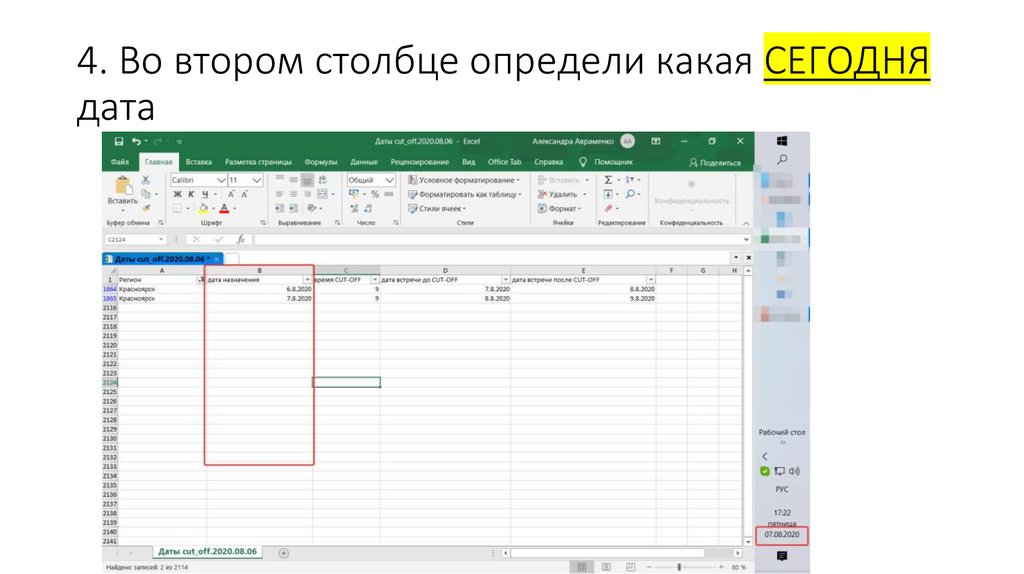Click the Copy icon under scissors
This screenshot has width=1024, height=574.
[146, 194]
